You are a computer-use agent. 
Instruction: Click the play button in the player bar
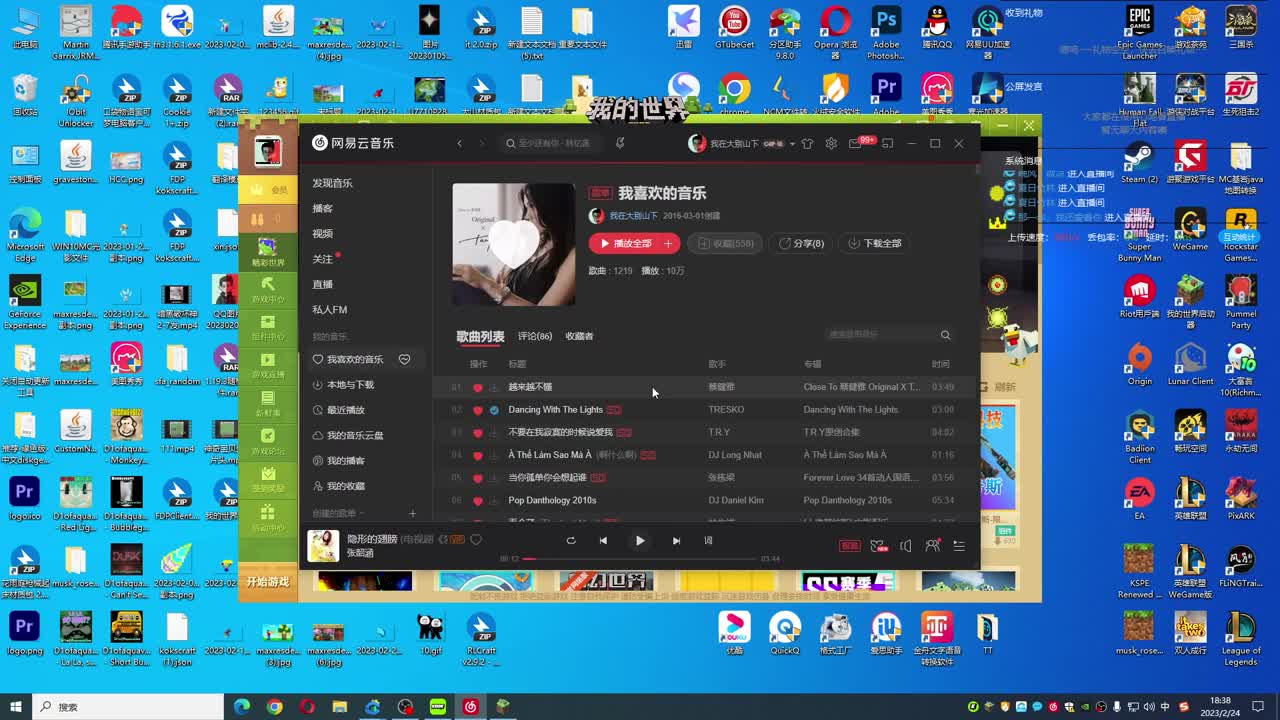point(640,541)
